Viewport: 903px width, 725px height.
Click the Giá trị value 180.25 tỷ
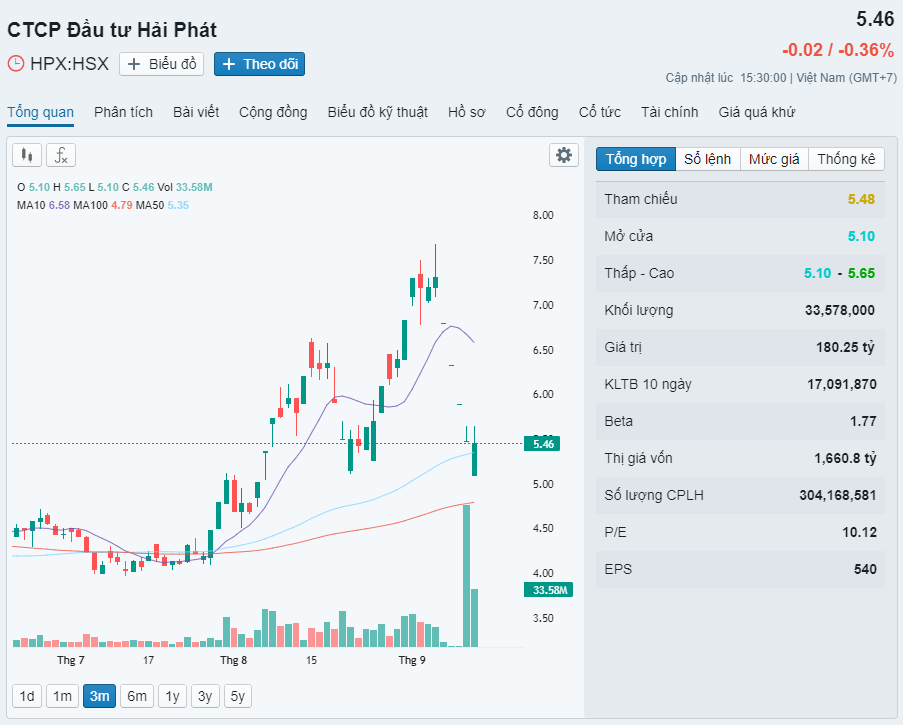[x=845, y=347]
